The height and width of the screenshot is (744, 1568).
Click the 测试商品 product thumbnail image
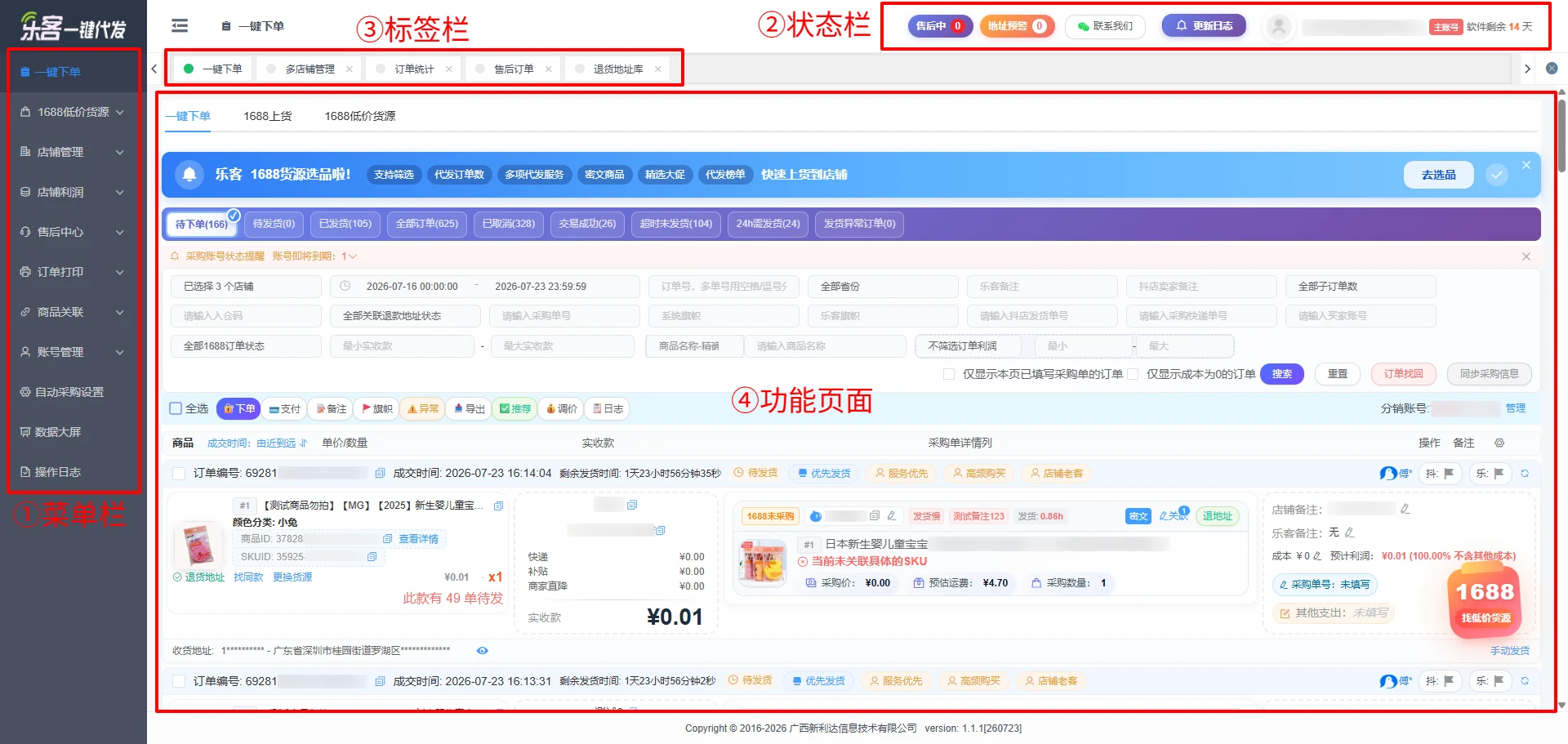coord(198,545)
